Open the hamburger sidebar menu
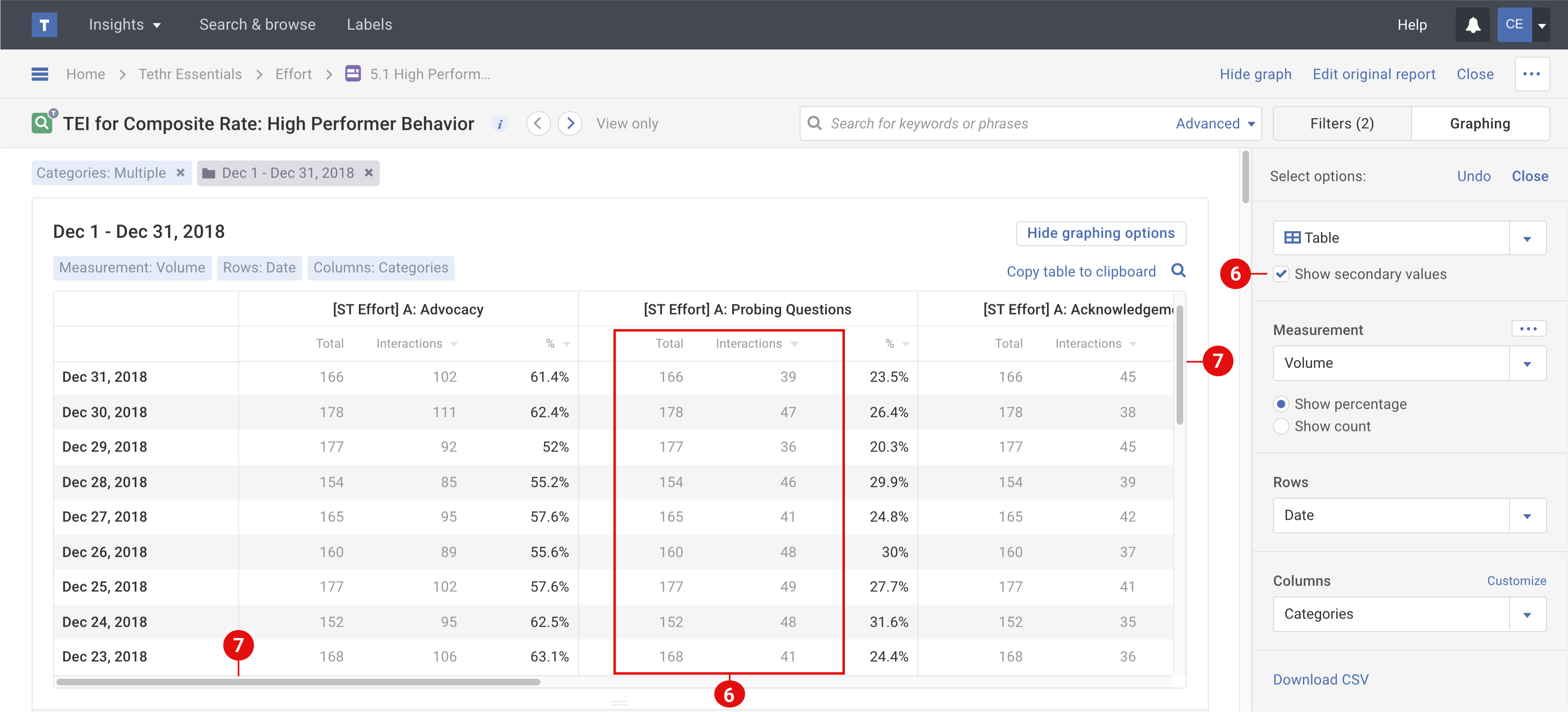1568x712 pixels. tap(40, 74)
